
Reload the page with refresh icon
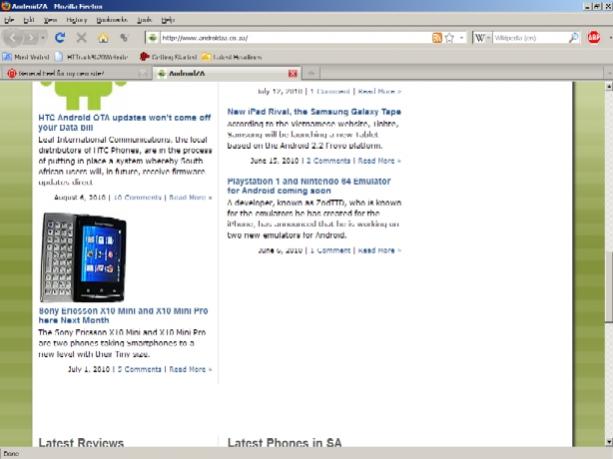coord(60,38)
